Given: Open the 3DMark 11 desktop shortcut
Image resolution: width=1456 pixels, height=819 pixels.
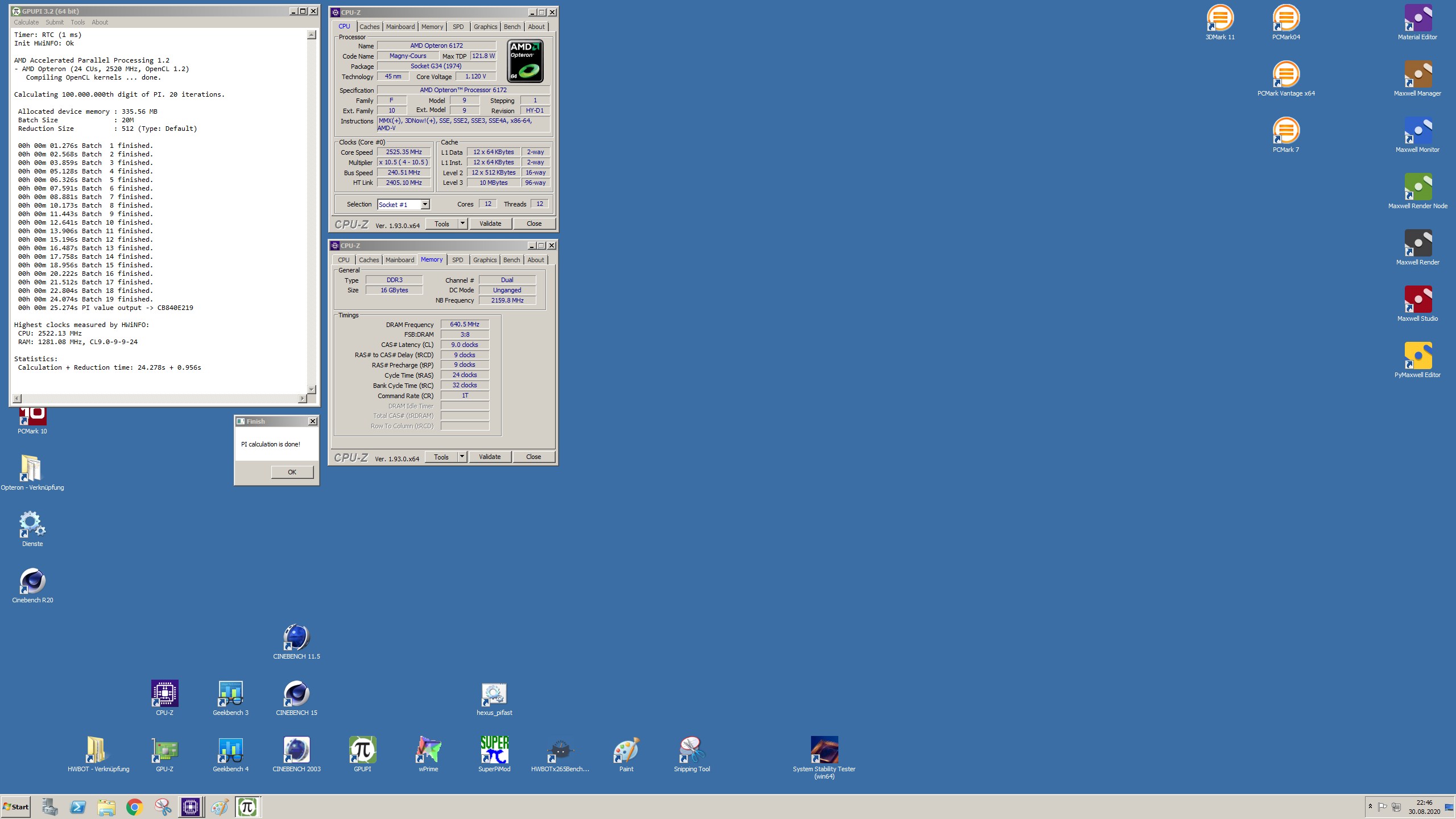Looking at the screenshot, I should click(x=1220, y=22).
